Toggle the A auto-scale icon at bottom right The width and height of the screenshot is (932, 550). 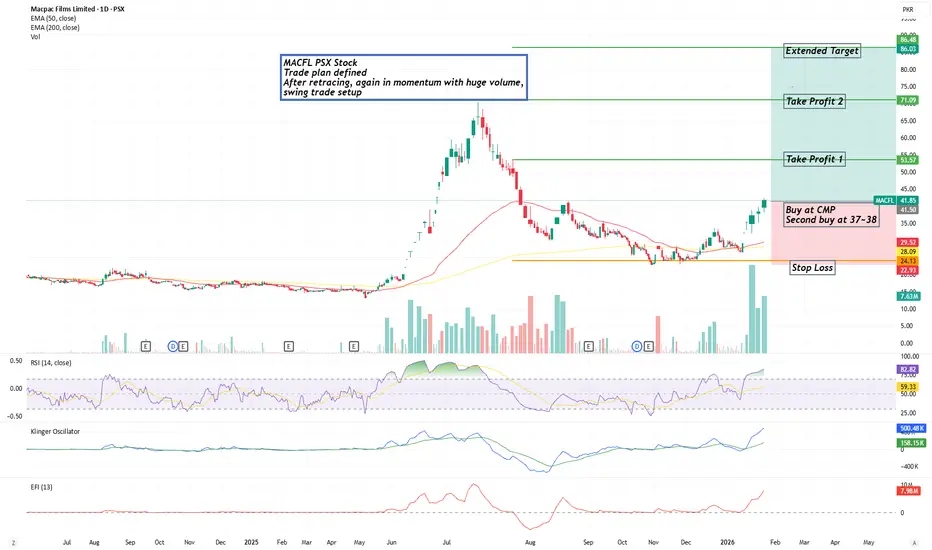pos(914,542)
